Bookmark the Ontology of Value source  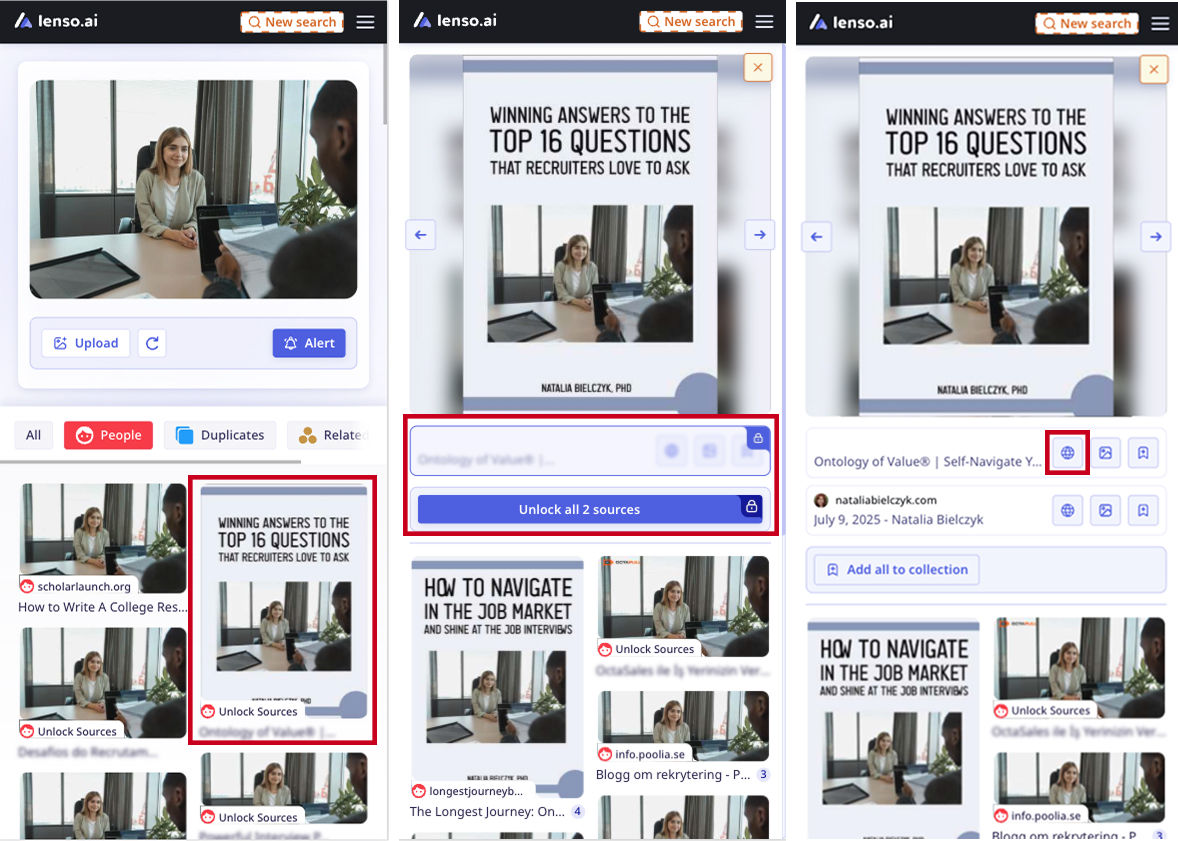pos(1143,453)
